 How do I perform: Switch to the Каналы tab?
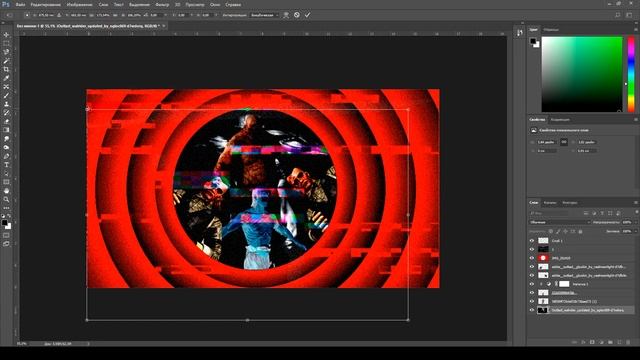point(550,203)
